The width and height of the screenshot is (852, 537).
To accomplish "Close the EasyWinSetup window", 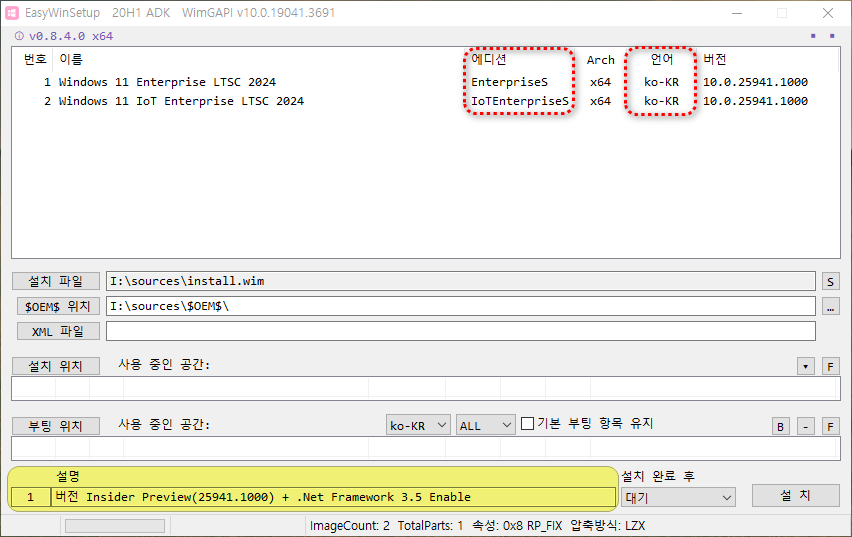I will tap(828, 13).
